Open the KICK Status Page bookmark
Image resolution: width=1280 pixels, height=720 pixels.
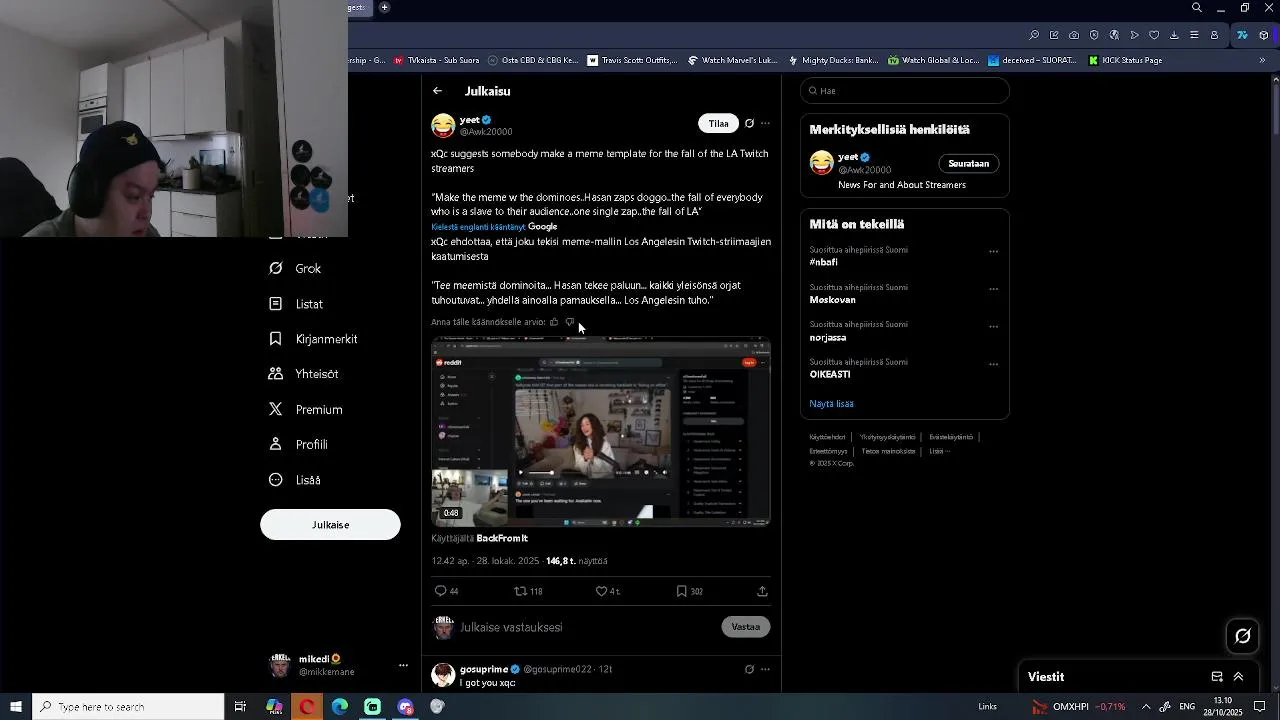click(1125, 60)
